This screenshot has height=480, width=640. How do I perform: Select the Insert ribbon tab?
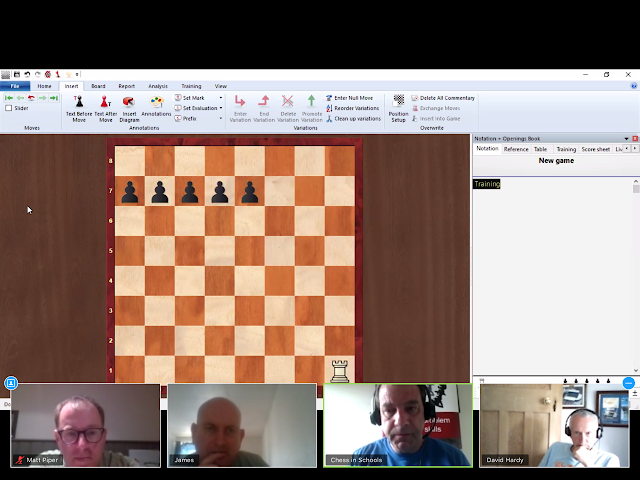[x=71, y=86]
